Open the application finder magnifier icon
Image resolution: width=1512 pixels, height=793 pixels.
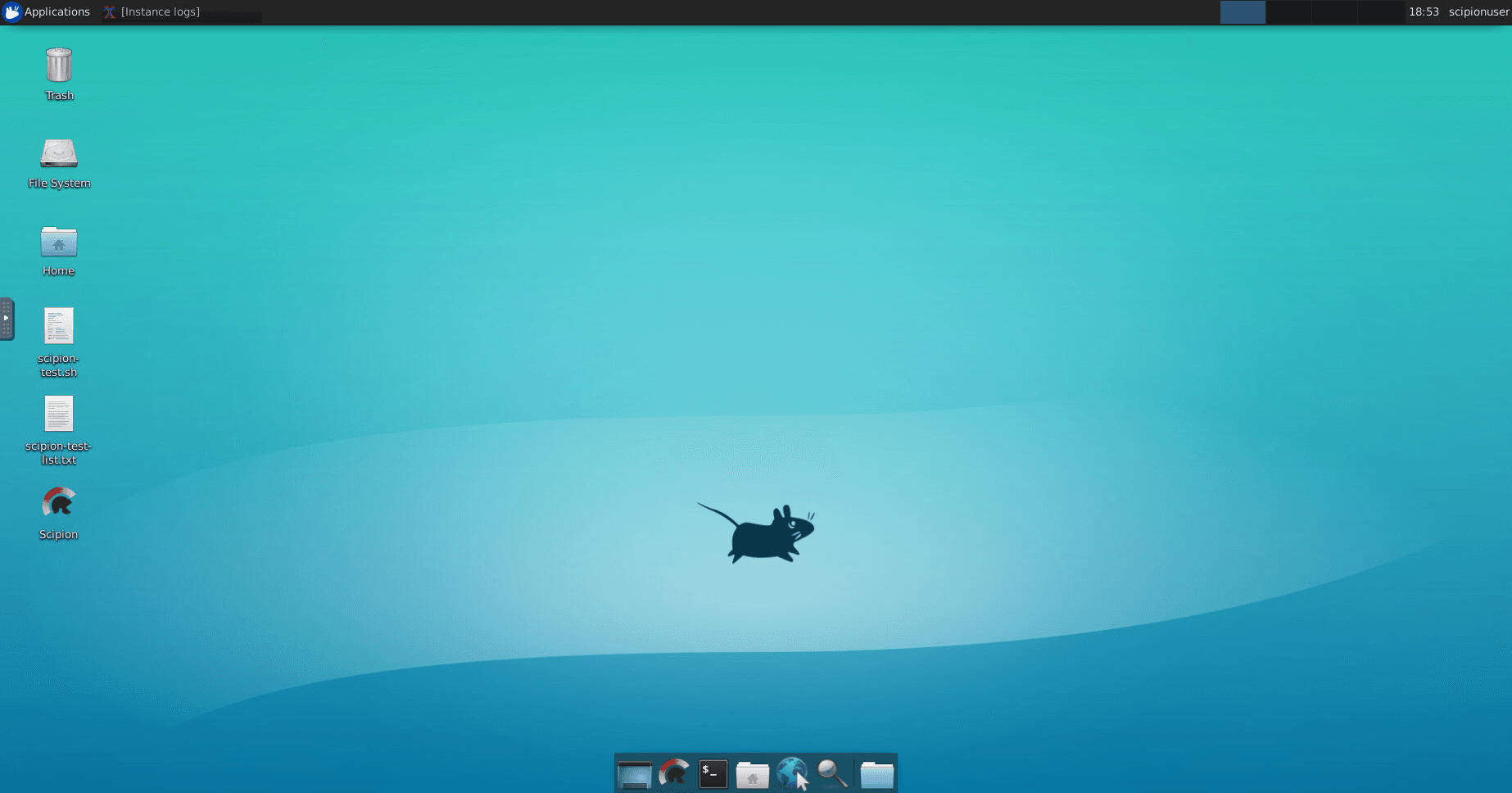point(831,773)
